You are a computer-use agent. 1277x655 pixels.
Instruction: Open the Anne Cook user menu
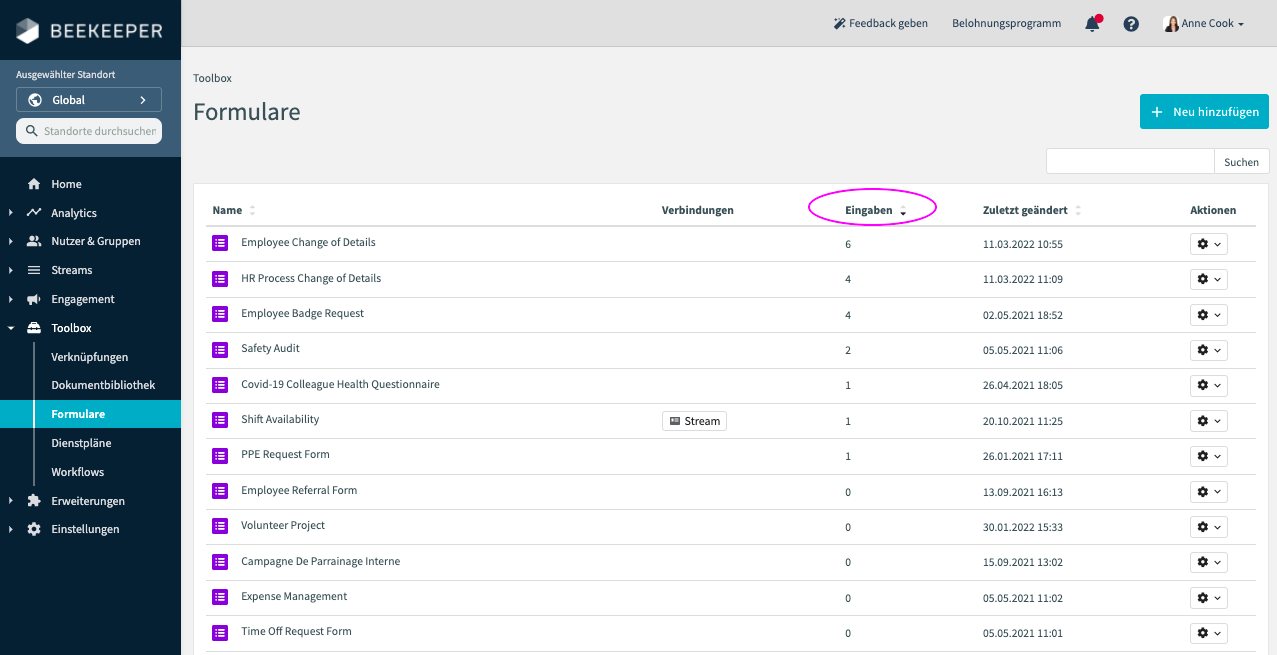tap(1204, 23)
